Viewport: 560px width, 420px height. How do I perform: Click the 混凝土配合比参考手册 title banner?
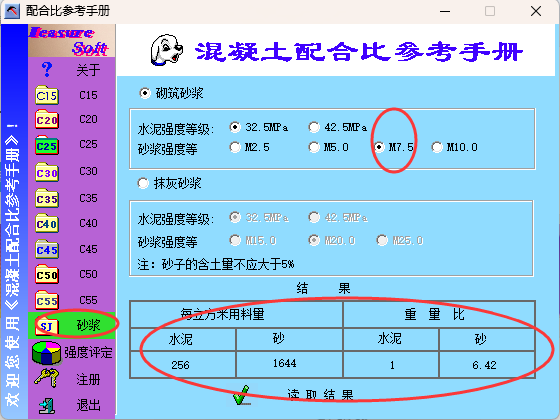[359, 52]
